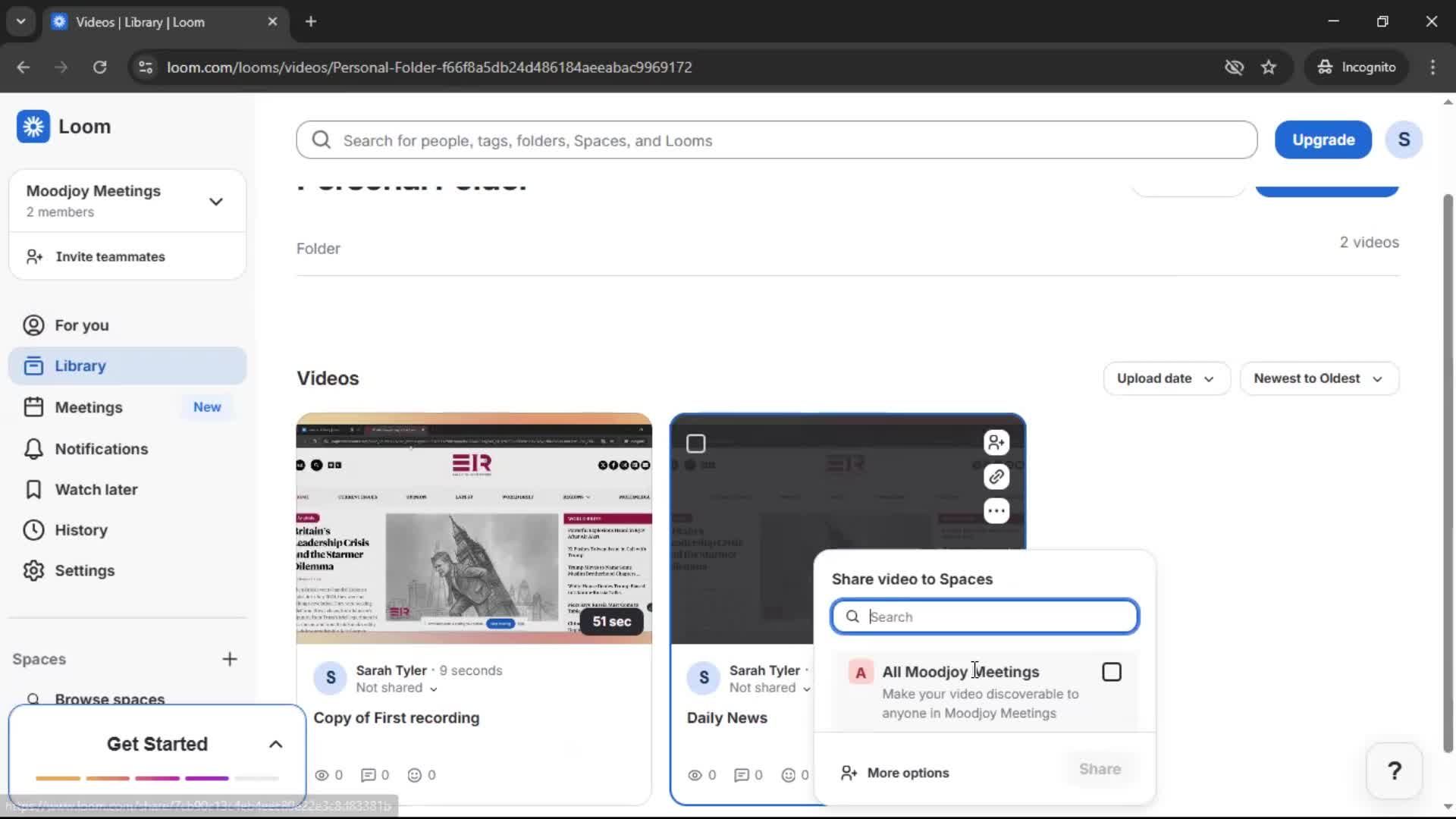Click the comments icon on Copy of First recording
The image size is (1456, 819).
coord(369,775)
